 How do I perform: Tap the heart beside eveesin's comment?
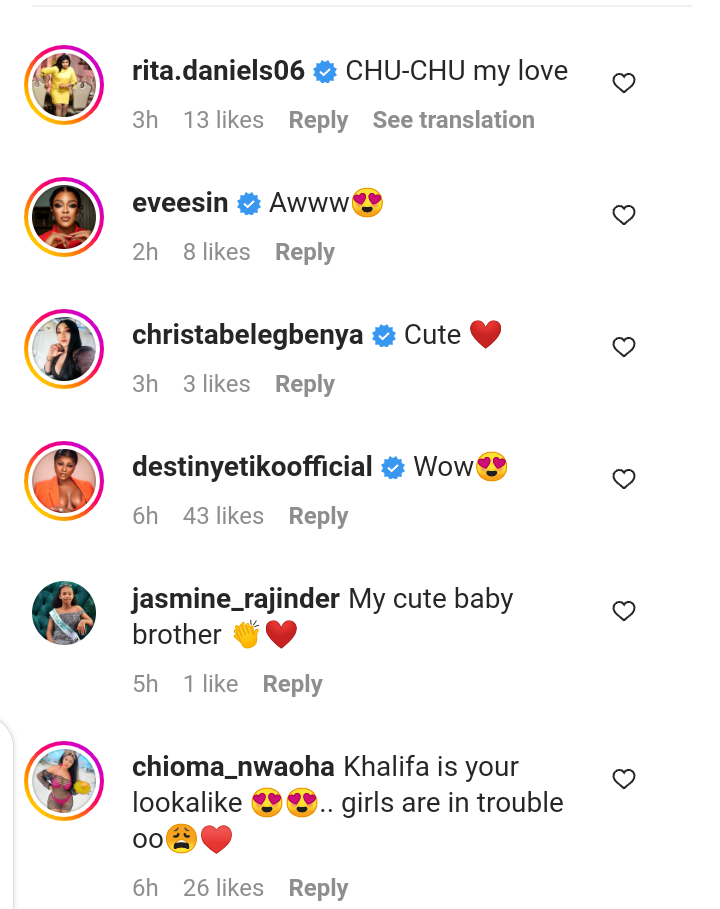pyautogui.click(x=624, y=215)
